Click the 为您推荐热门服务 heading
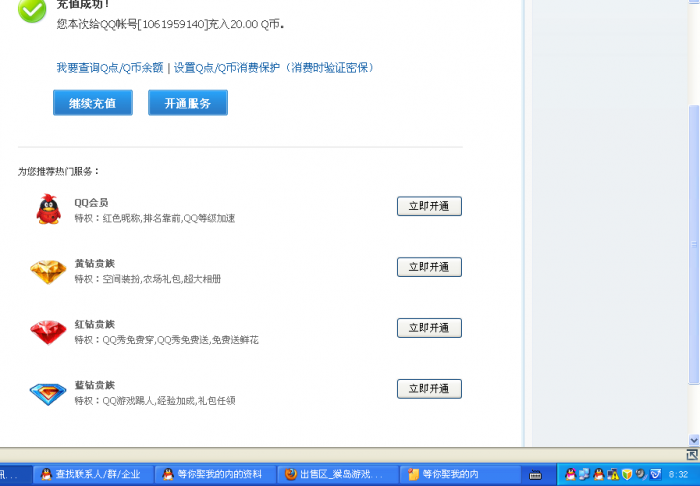700x486 pixels. pos(58,171)
